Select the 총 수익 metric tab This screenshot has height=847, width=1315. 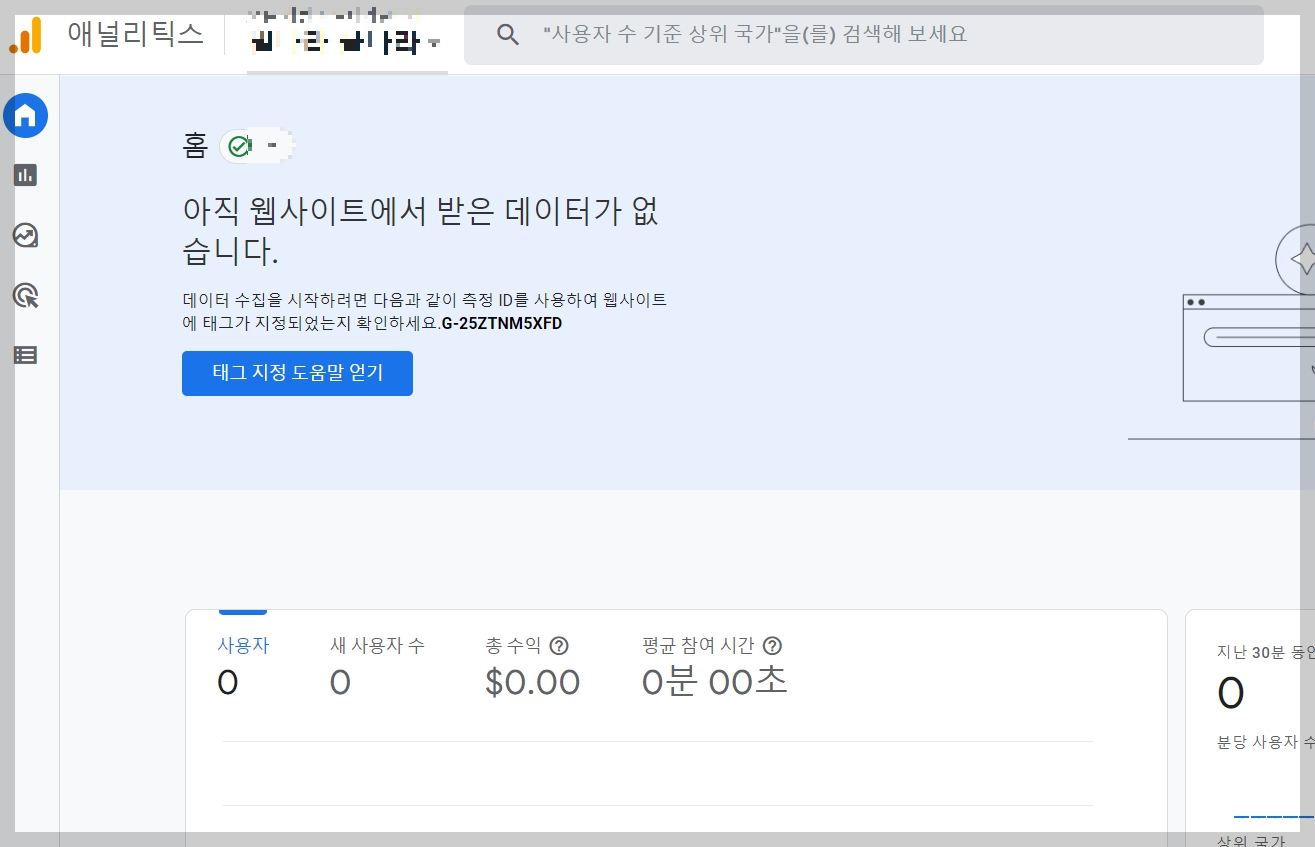[x=532, y=667]
